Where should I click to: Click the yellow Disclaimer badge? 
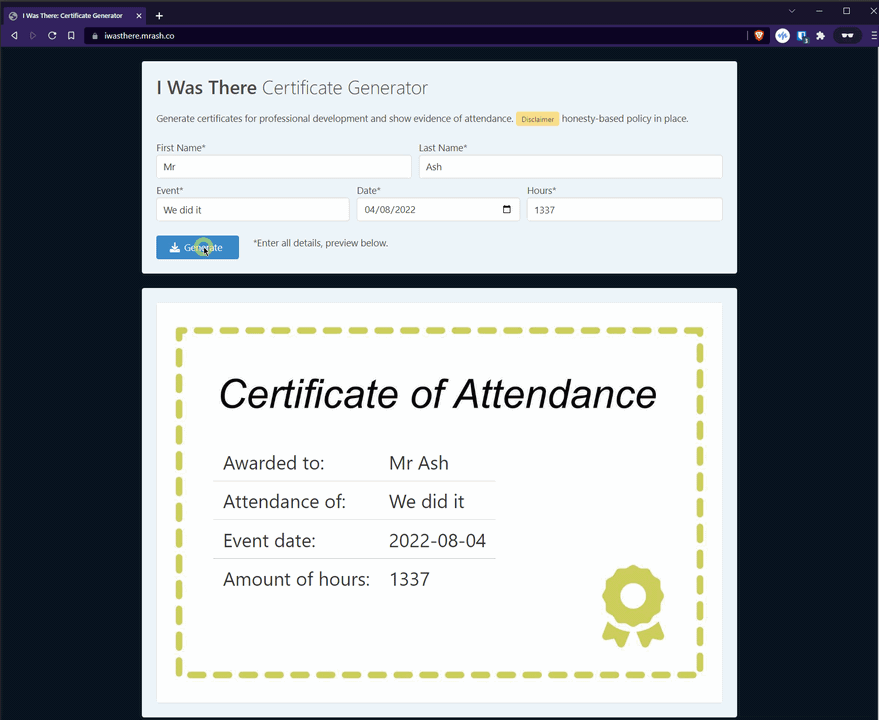537,119
